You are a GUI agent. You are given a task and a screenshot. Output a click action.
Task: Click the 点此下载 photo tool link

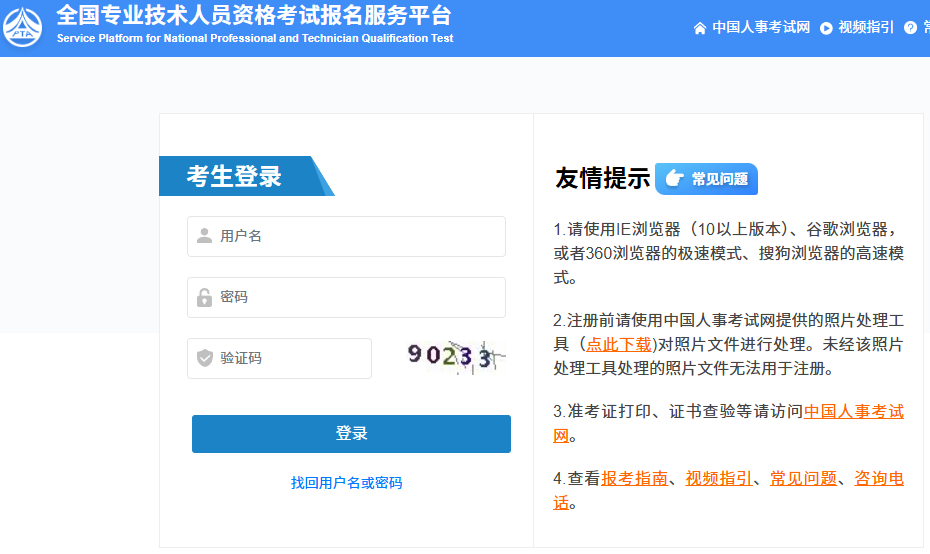[x=619, y=344]
